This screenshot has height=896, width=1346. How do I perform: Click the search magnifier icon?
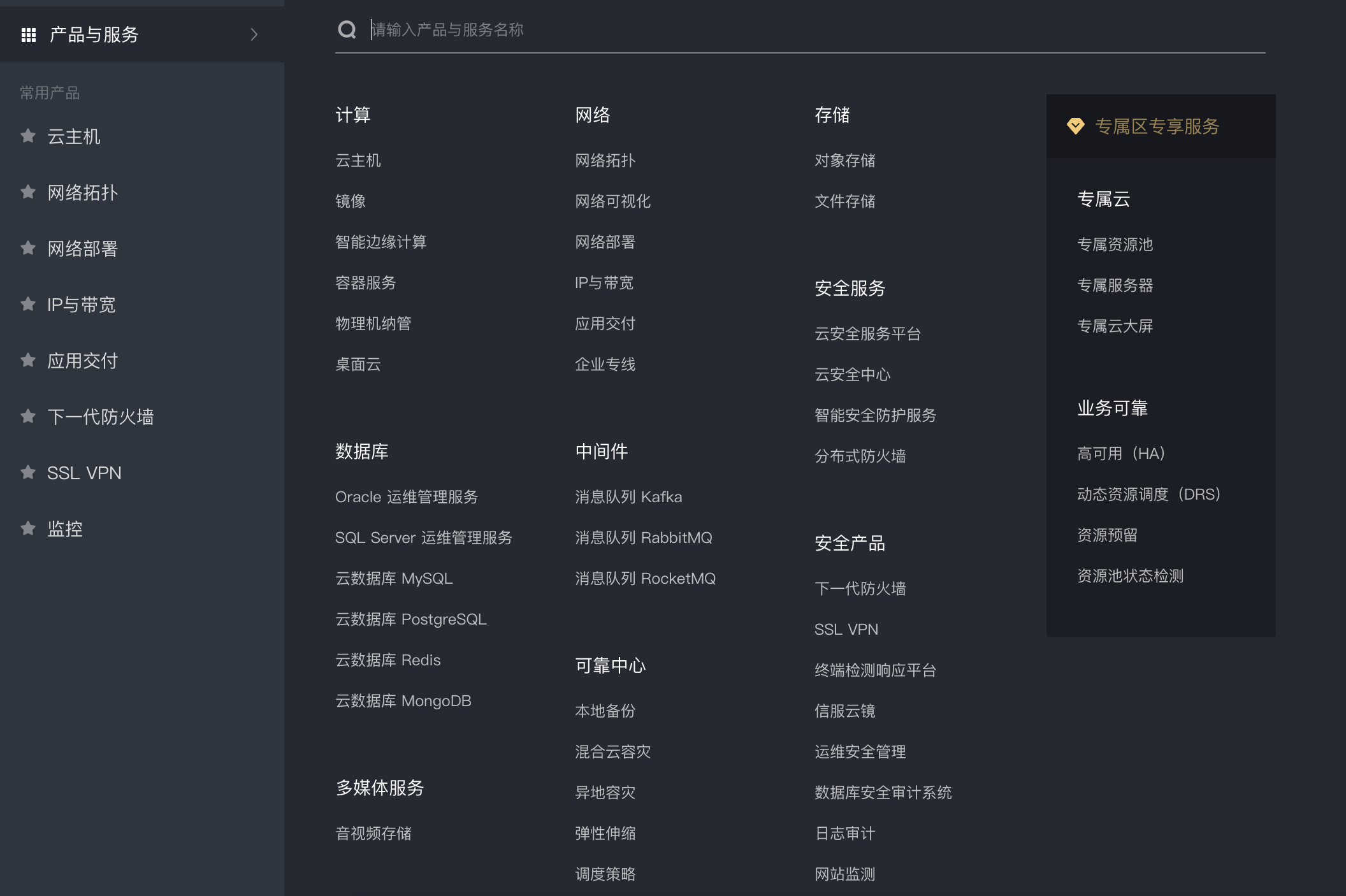point(347,29)
